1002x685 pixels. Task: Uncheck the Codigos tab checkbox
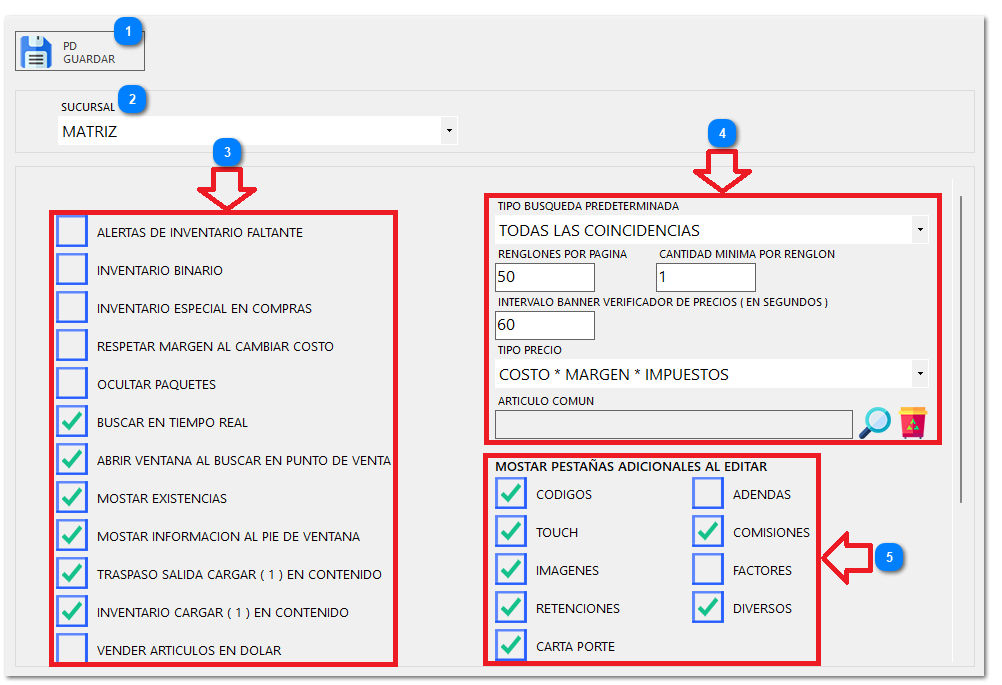(511, 494)
